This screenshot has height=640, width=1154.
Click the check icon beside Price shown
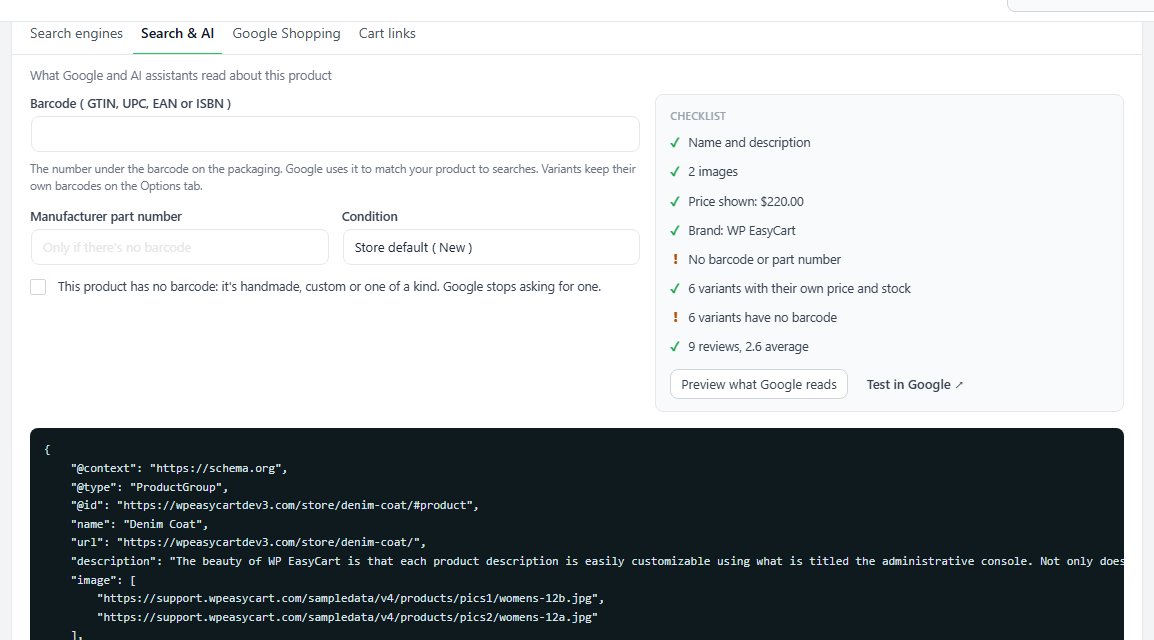tap(675, 202)
